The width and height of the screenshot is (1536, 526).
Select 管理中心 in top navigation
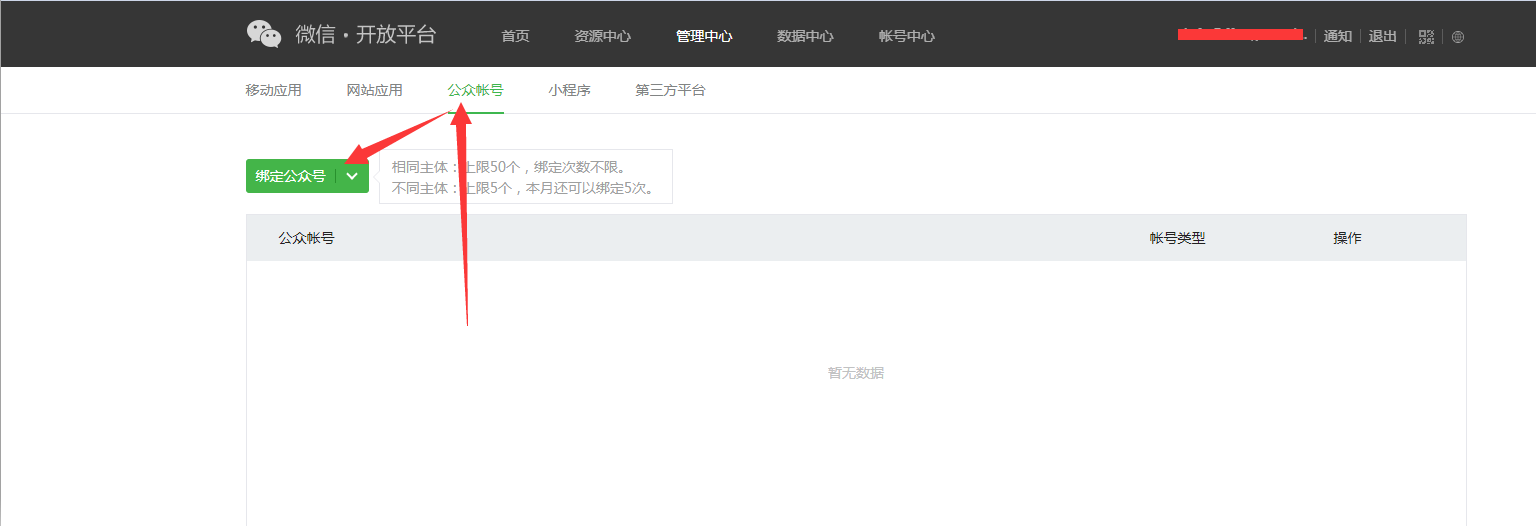pos(704,36)
